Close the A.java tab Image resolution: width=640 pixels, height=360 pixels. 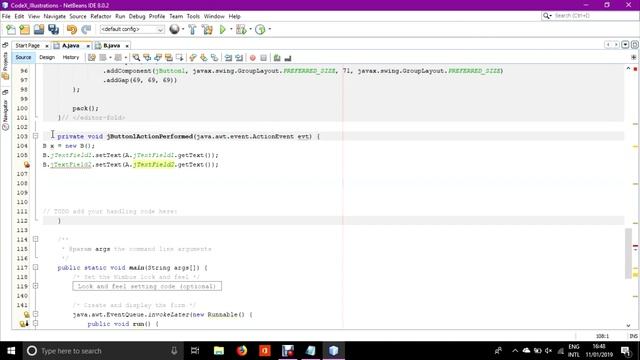coord(88,46)
